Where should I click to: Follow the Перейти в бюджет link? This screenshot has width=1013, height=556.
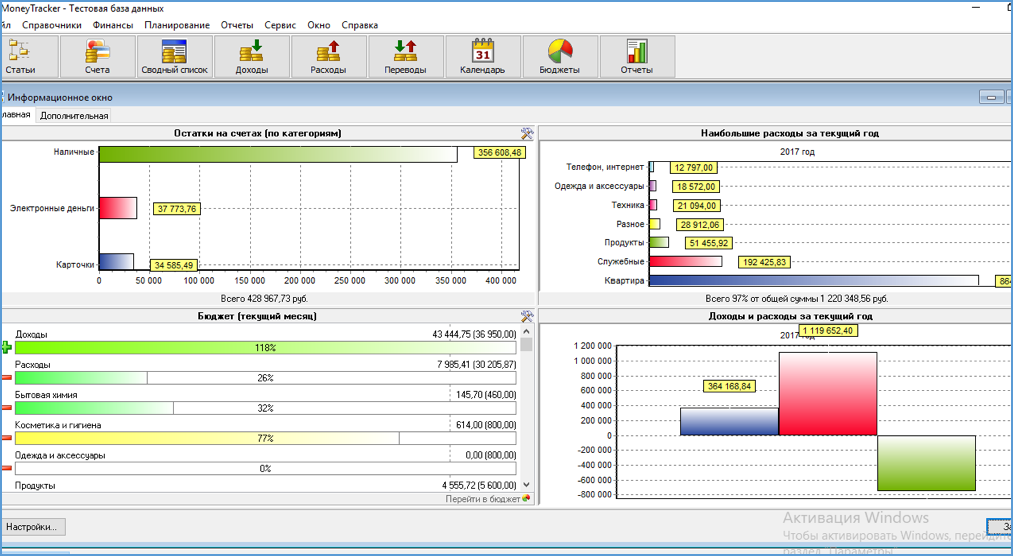[483, 498]
